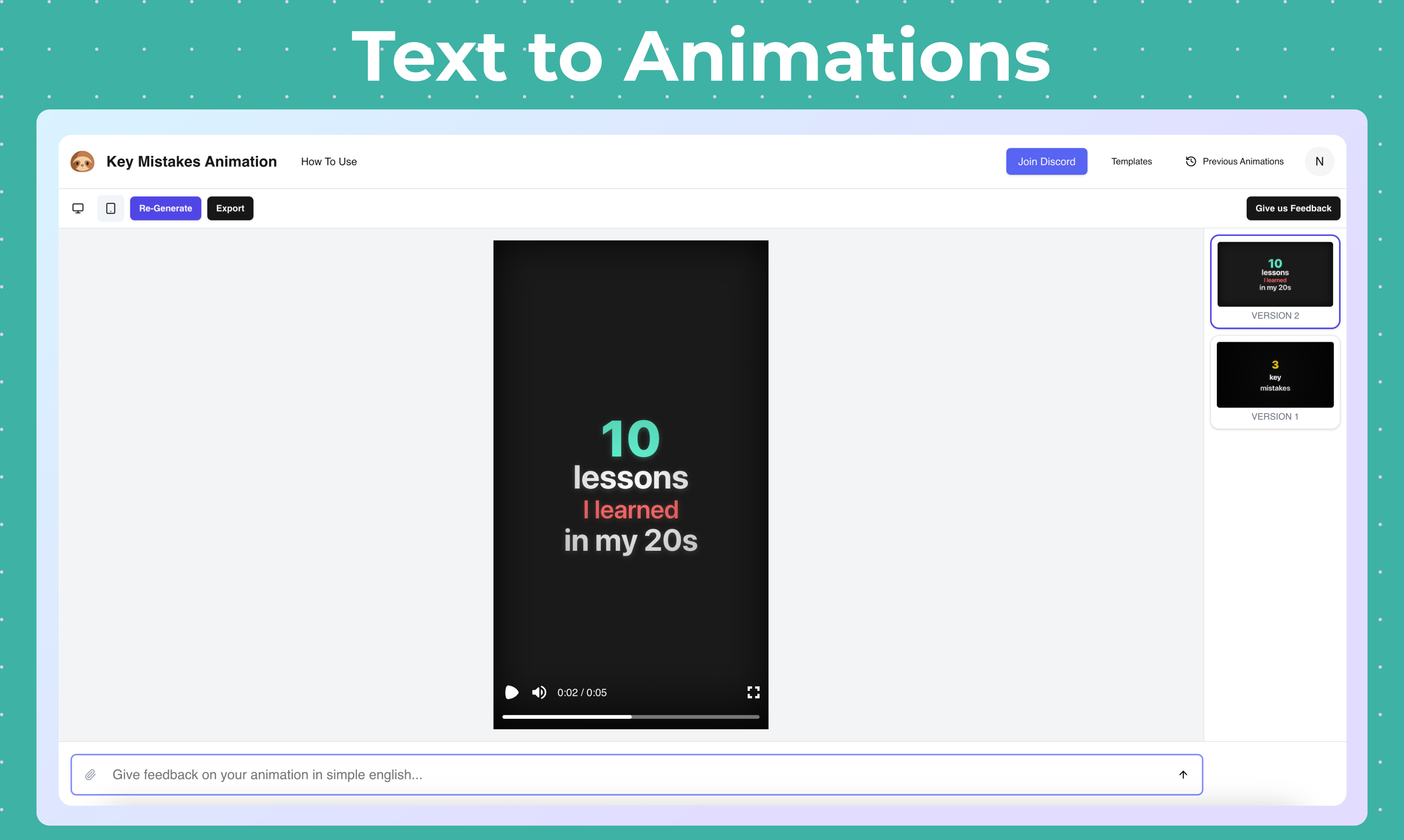1404x840 pixels.
Task: Enter fullscreen video mode
Action: click(753, 692)
